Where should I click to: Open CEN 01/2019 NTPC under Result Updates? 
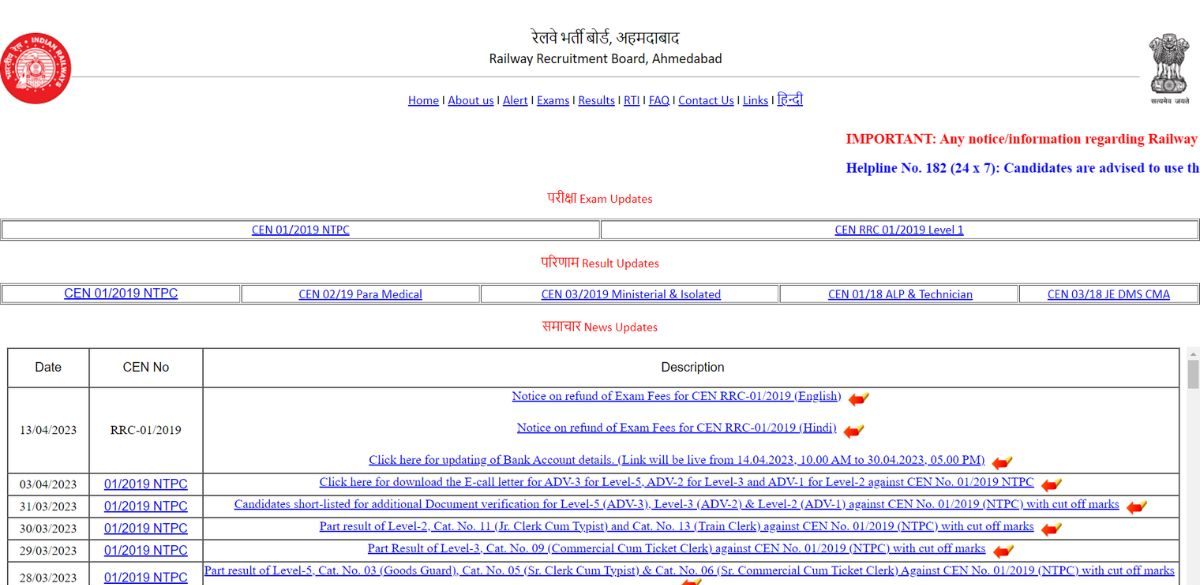(x=121, y=294)
